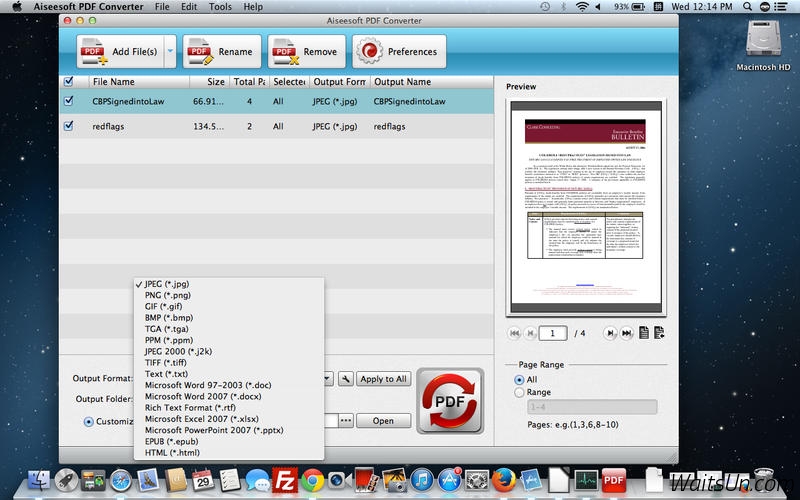This screenshot has height=500, width=800.
Task: Click the Add File(s) toolbar button
Action: click(x=120, y=52)
